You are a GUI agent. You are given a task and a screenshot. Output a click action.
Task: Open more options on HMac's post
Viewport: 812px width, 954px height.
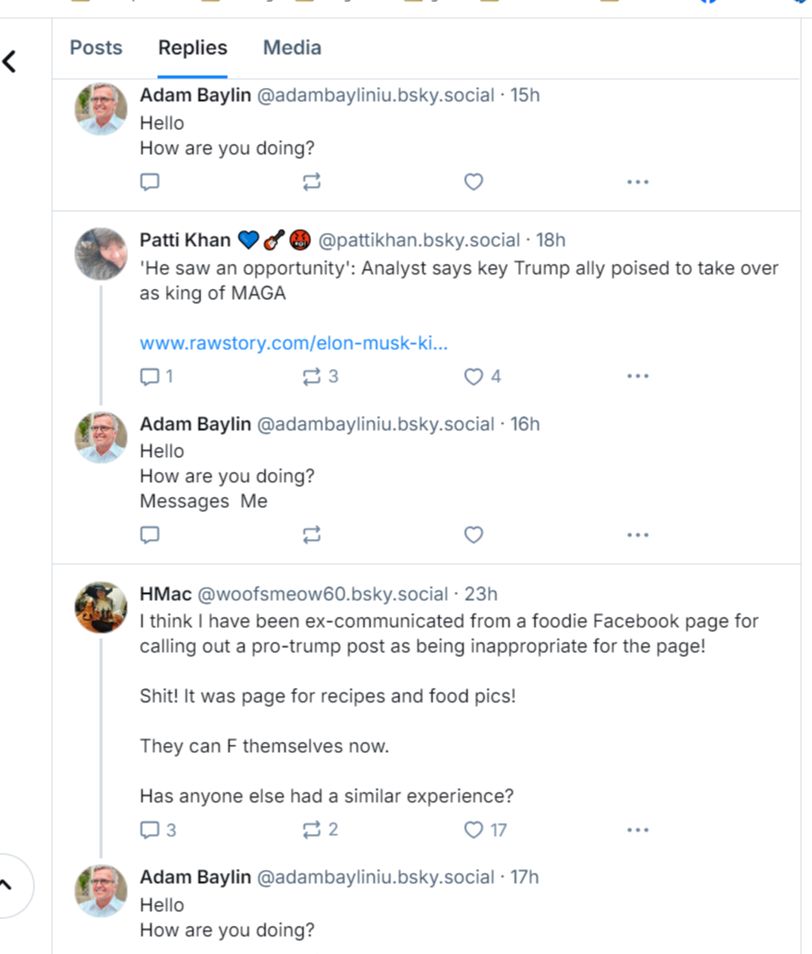[x=637, y=830]
